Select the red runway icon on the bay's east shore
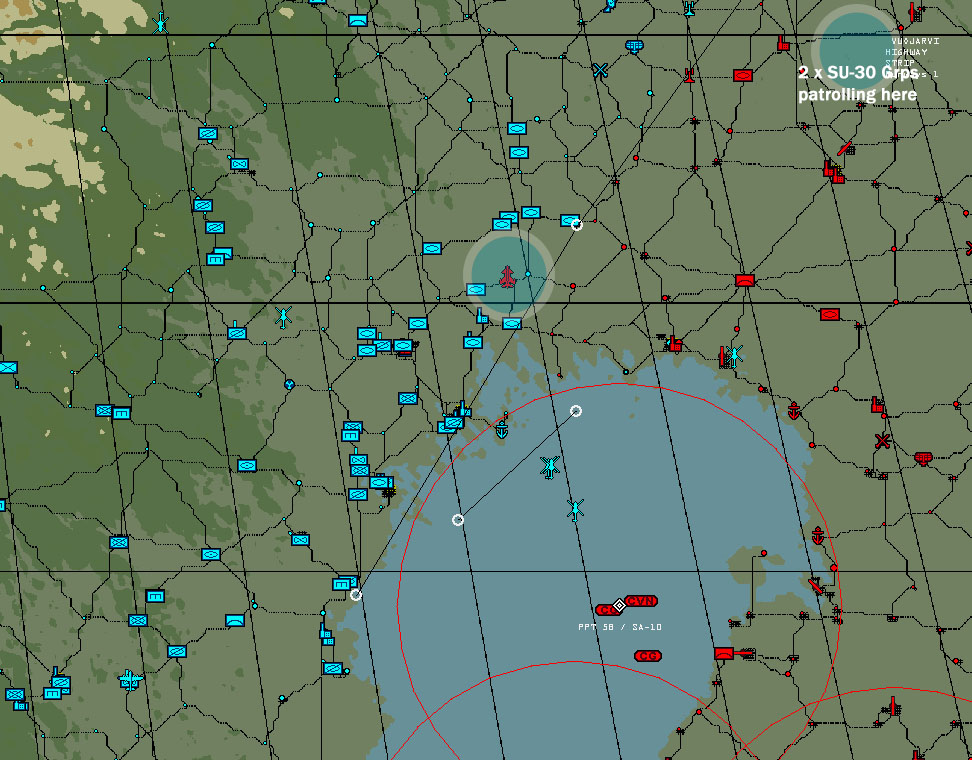The width and height of the screenshot is (972, 760). (x=816, y=586)
